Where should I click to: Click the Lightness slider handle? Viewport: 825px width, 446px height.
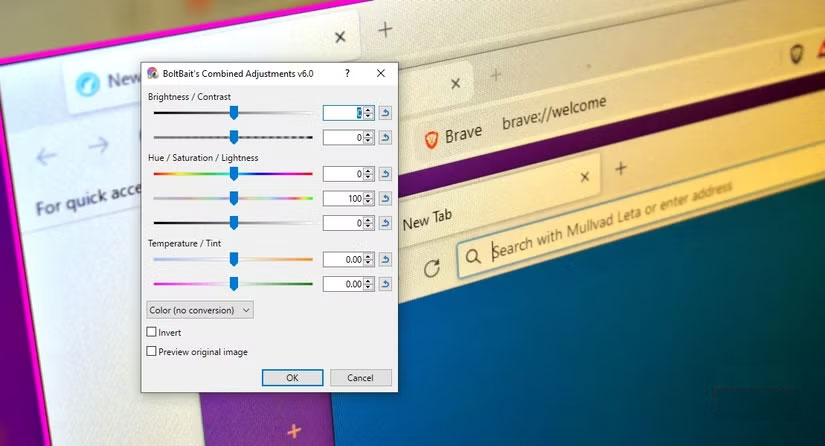pos(234,222)
